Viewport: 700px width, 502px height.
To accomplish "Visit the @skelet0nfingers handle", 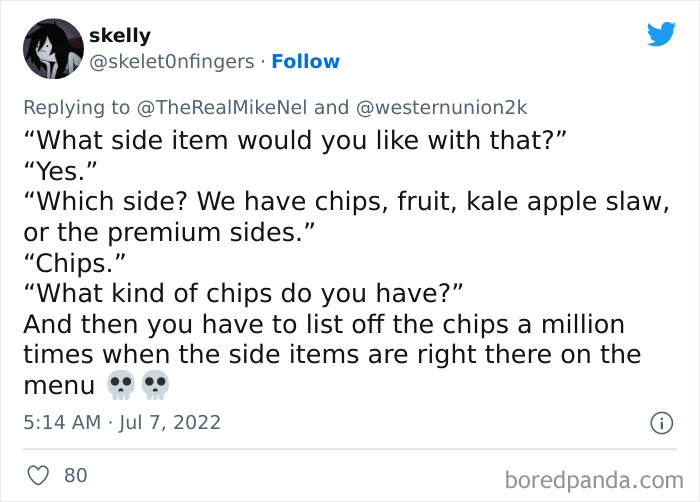I will (x=172, y=62).
